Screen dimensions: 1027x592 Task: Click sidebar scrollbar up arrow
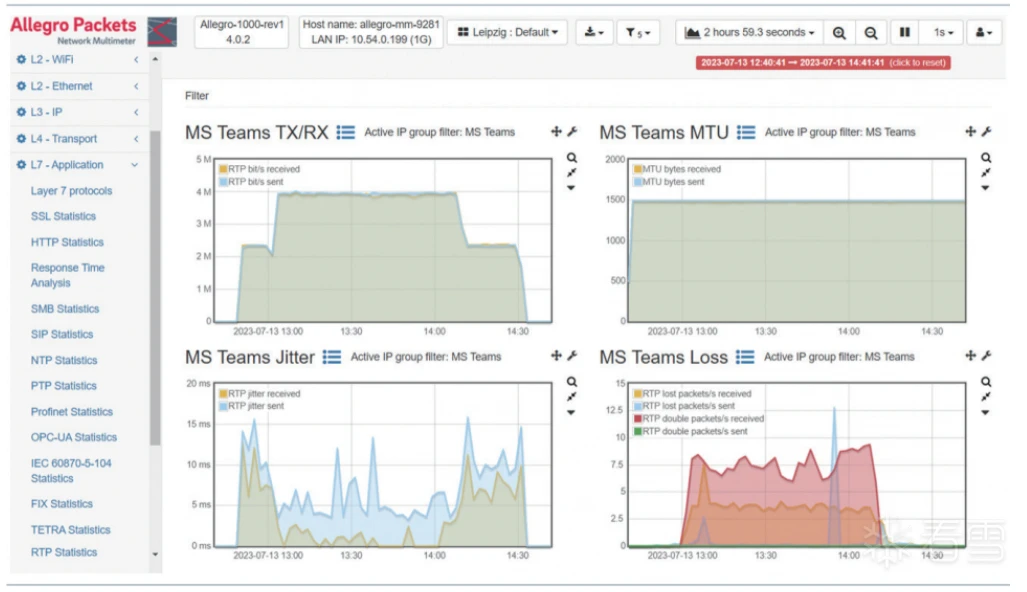click(155, 59)
